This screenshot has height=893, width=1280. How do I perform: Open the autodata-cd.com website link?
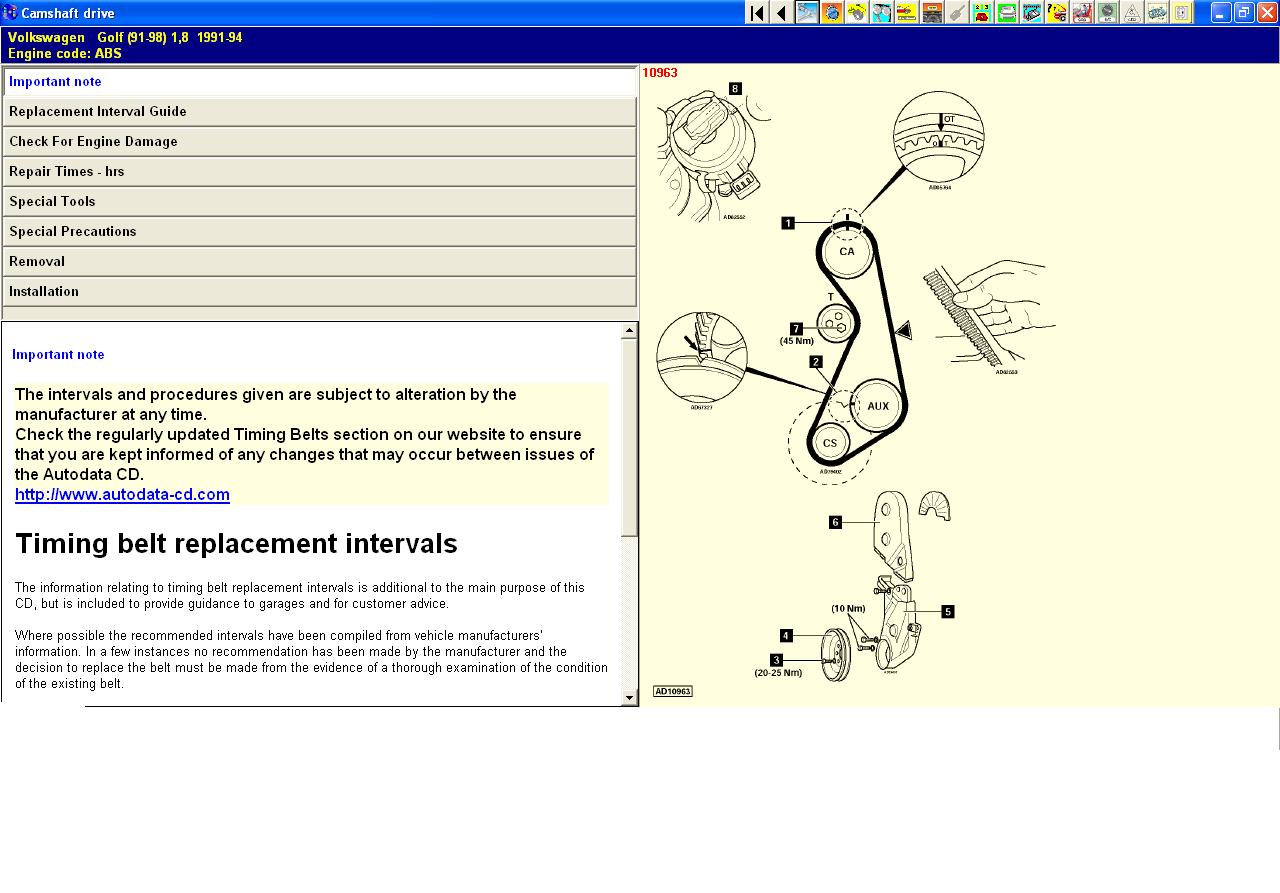click(122, 495)
